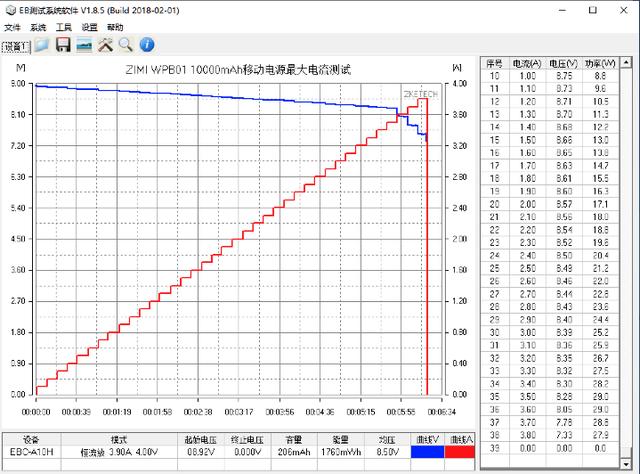The width and height of the screenshot is (640, 474).
Task: Select row 20 with current 2.00
Action: 550,204
